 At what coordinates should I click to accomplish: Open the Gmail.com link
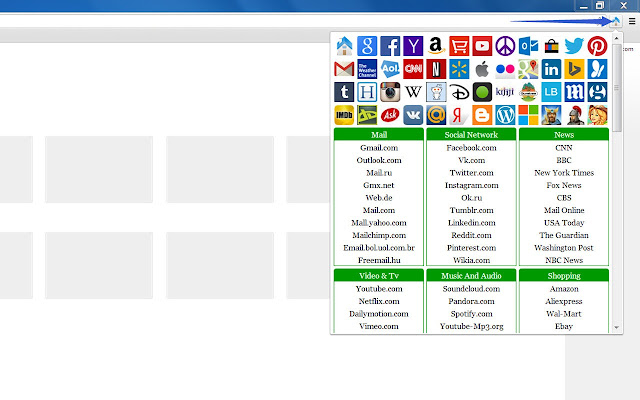(379, 148)
